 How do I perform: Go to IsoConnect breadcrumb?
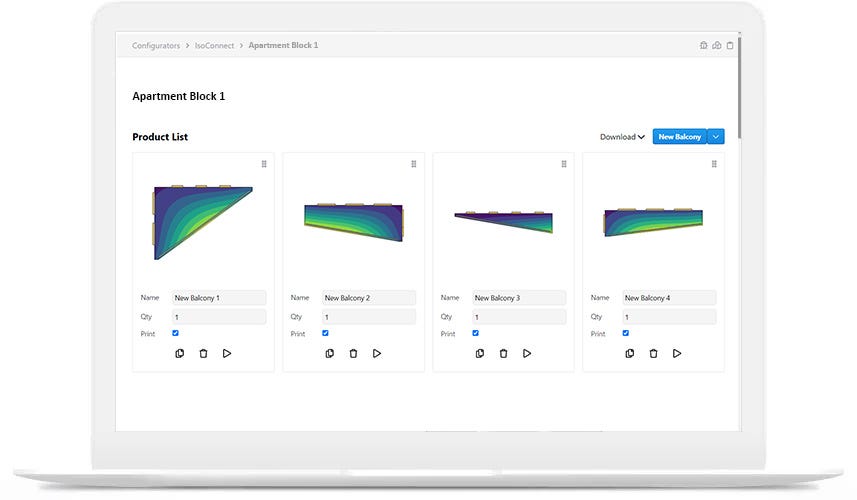[214, 45]
